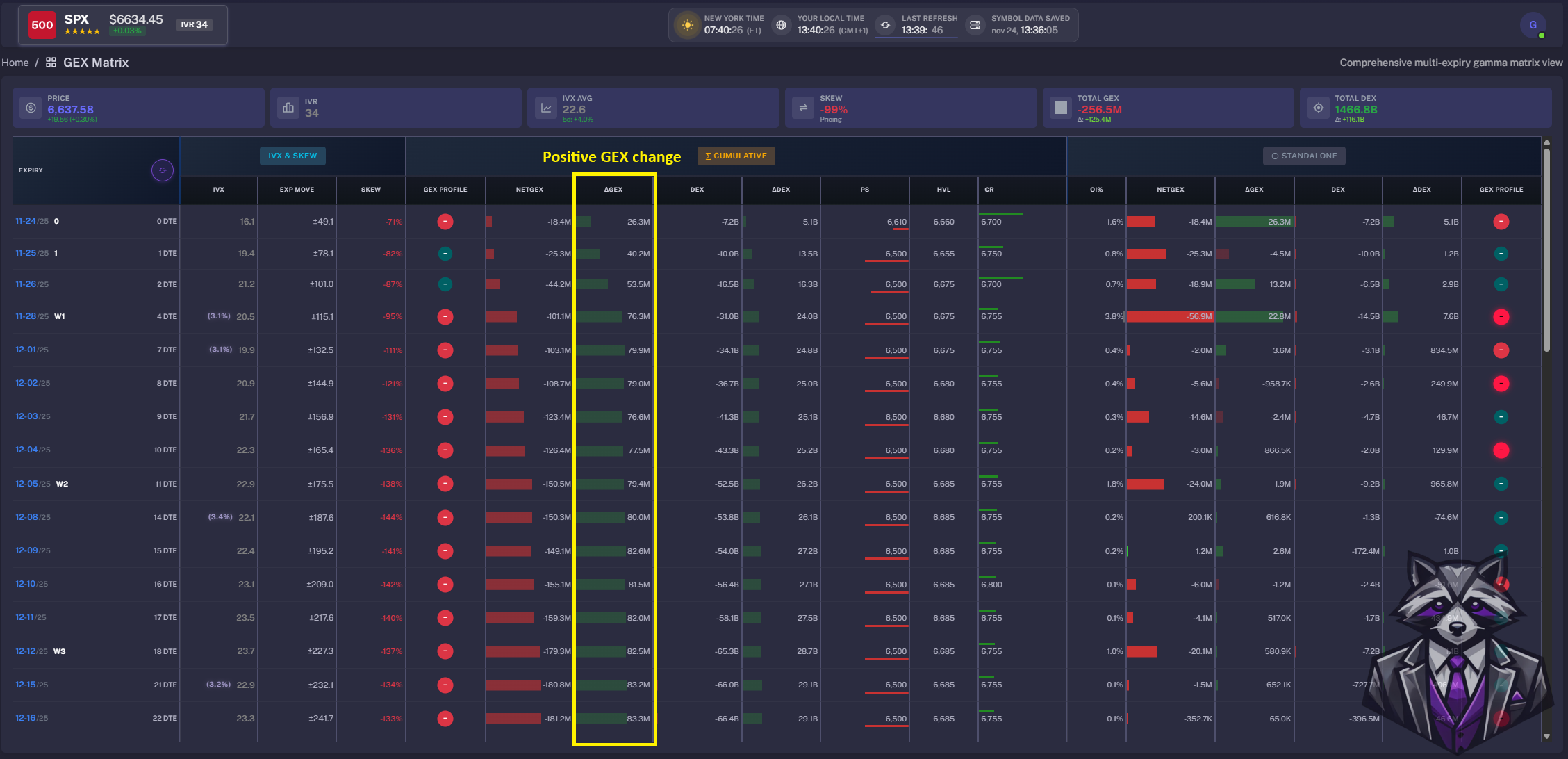Click the GEX Matrix grid icon in breadcrumb
1568x759 pixels.
51,63
